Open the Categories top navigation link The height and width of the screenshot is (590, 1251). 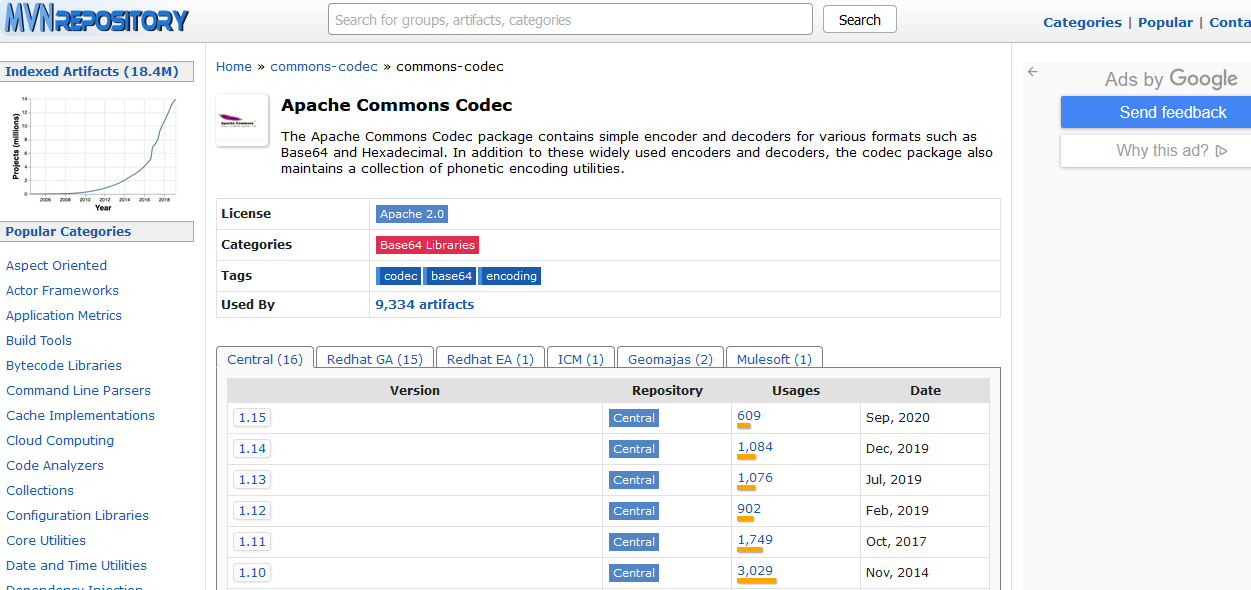(x=1082, y=22)
